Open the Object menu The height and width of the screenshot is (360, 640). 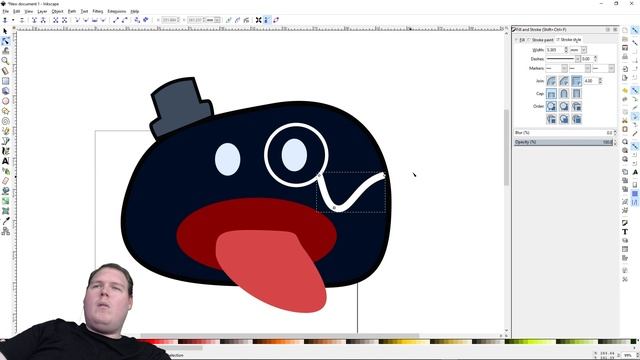(x=57, y=11)
